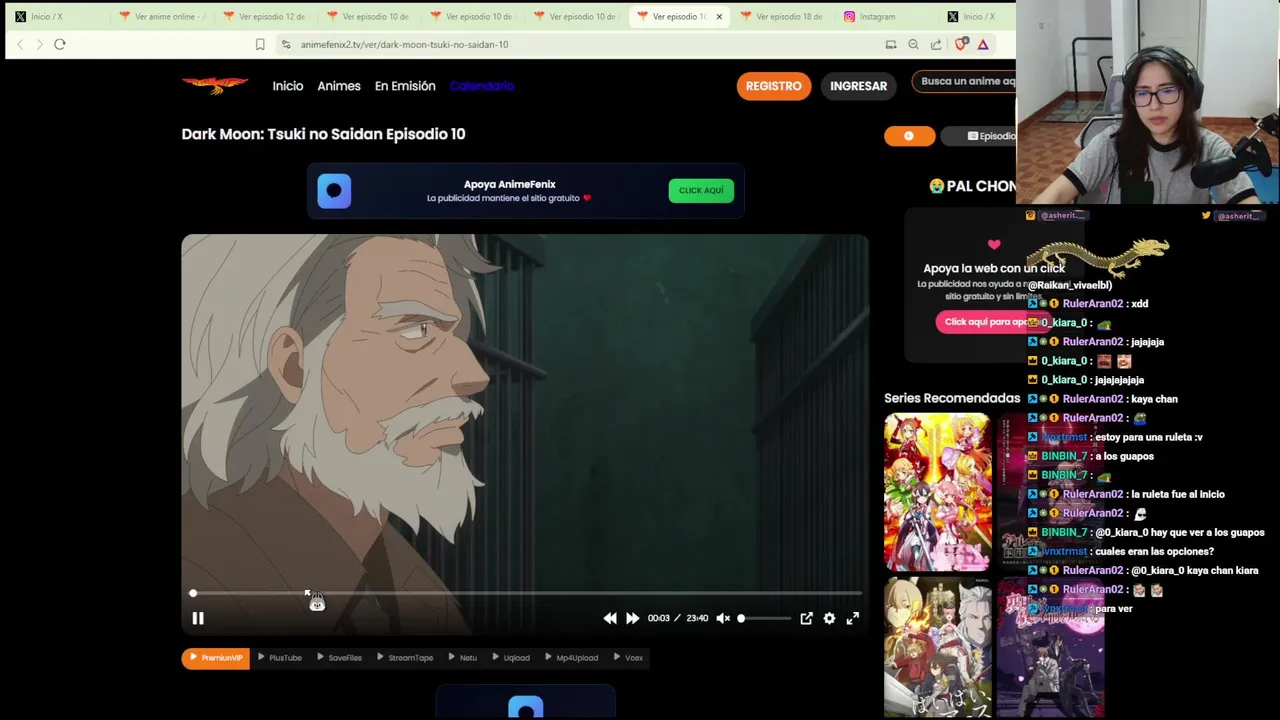Click the picture-in-picture icon in address bar
This screenshot has height=720, width=1280.
[x=891, y=44]
